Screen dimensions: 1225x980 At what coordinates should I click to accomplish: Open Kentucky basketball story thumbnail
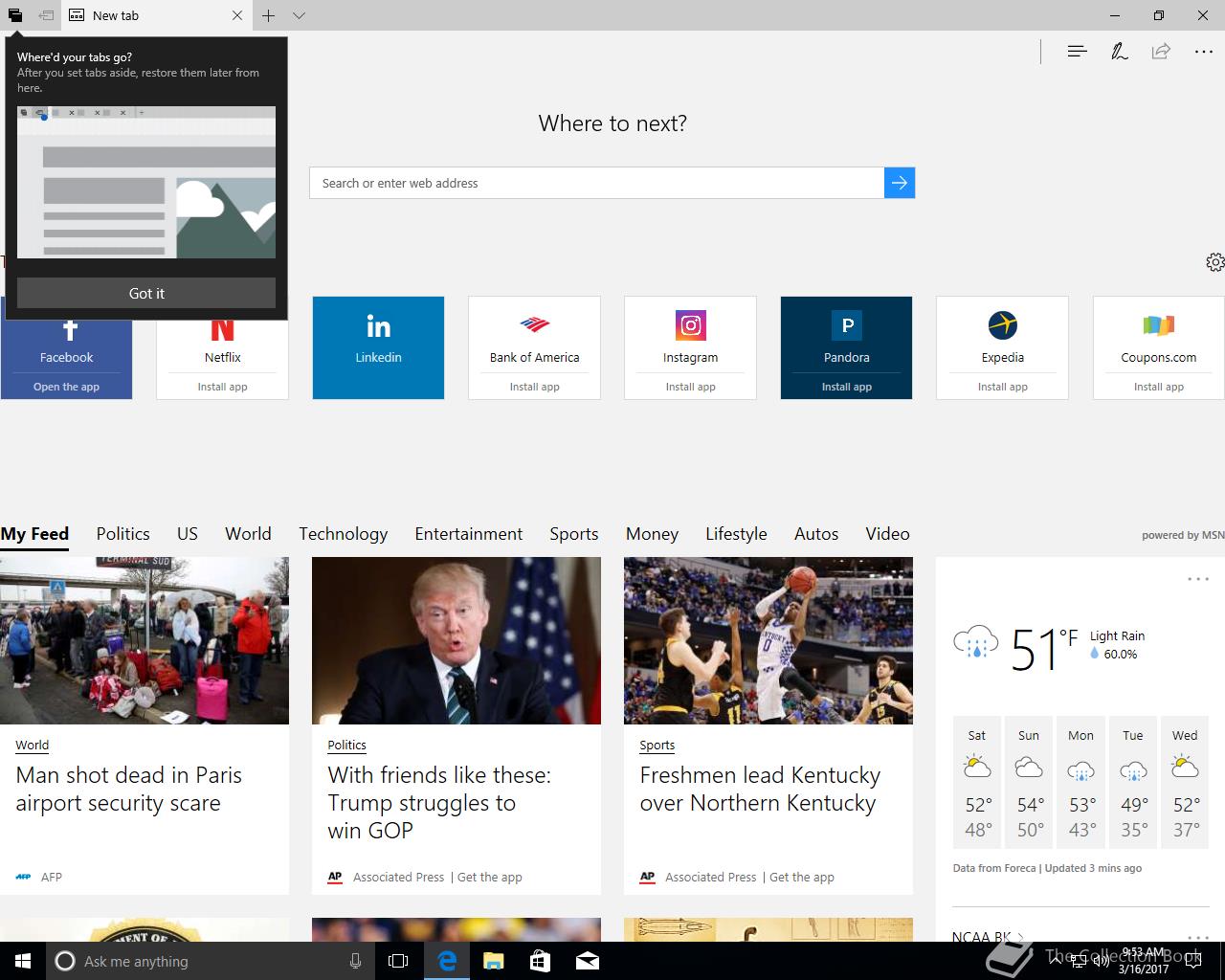pyautogui.click(x=768, y=640)
